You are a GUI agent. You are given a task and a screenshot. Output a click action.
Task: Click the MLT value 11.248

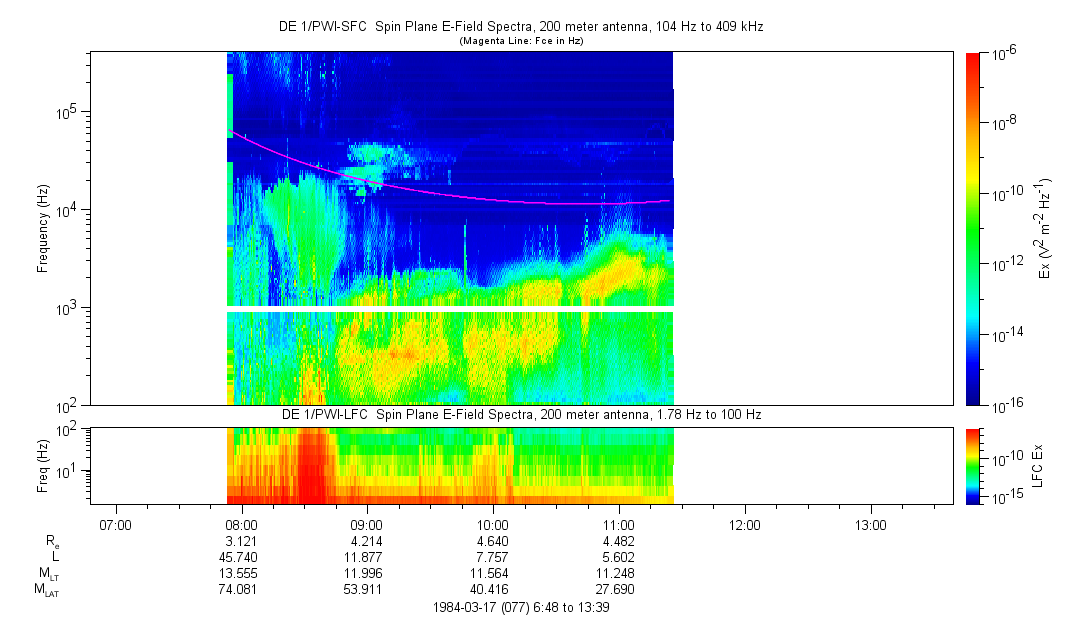pos(615,574)
